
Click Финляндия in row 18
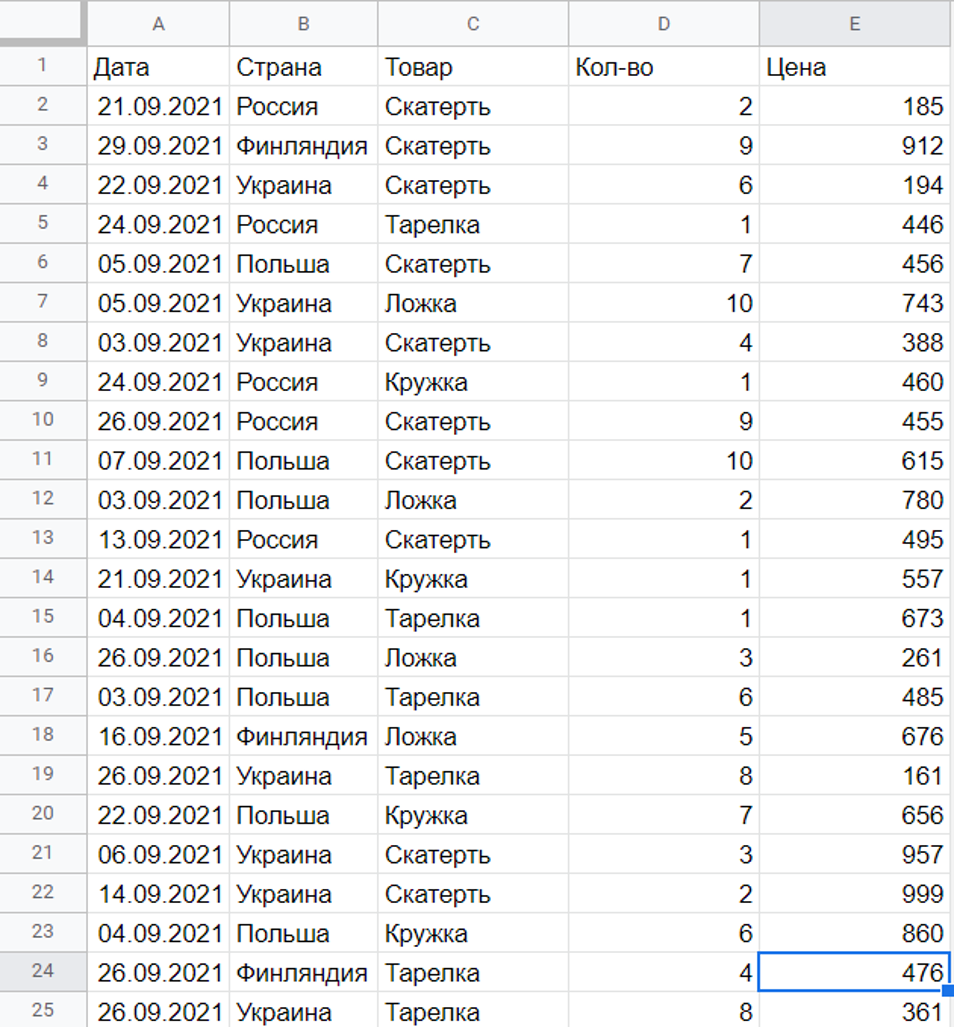(x=303, y=736)
